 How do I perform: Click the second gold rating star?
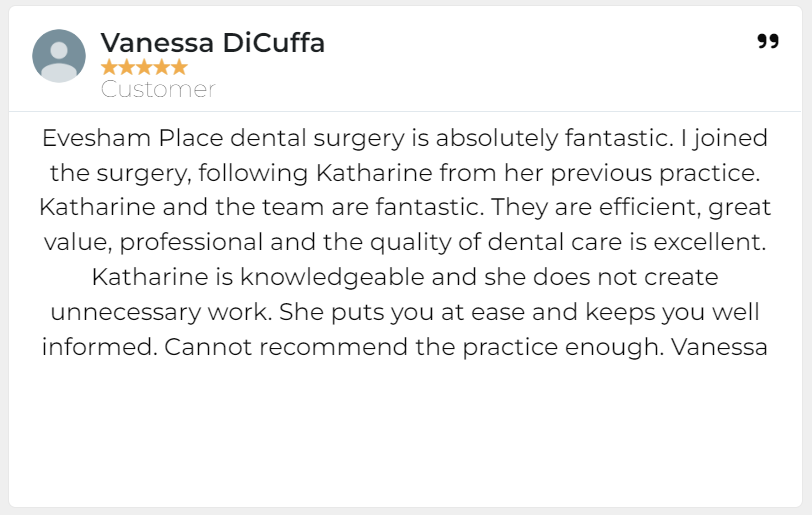[x=127, y=68]
